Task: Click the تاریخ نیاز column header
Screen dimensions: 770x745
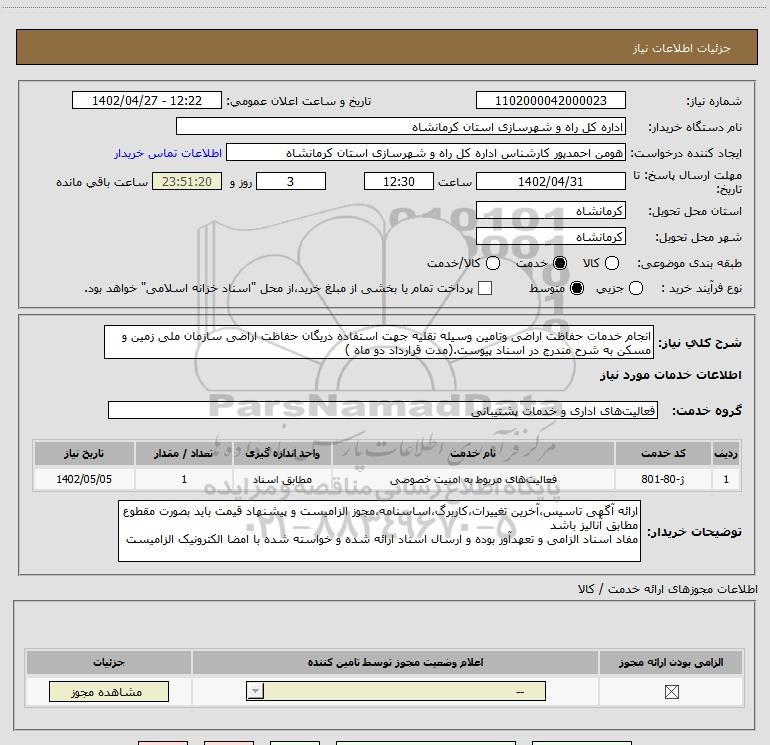Action: pyautogui.click(x=84, y=453)
